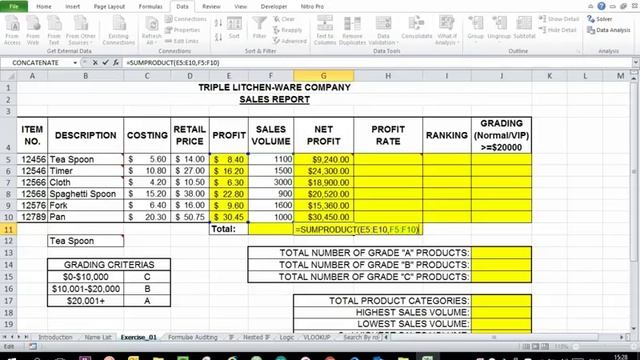Open Advanced filter options

click(290, 41)
